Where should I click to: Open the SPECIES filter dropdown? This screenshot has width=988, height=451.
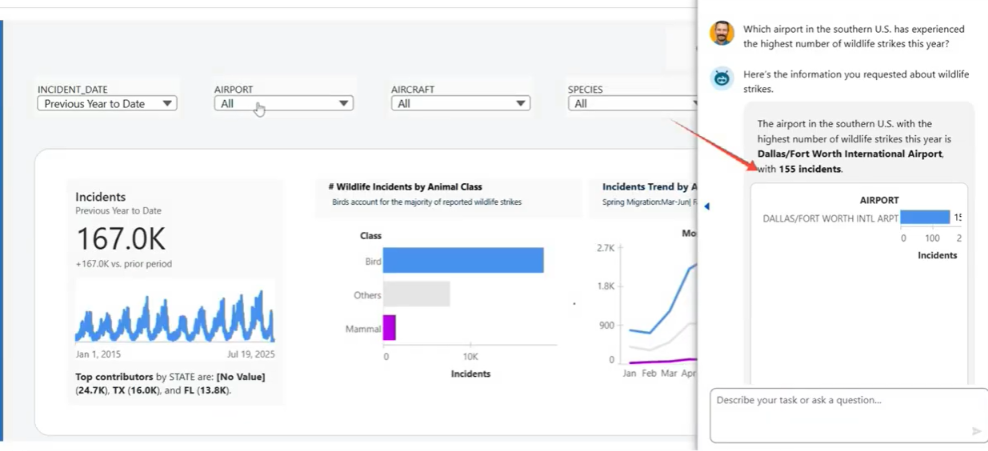[x=633, y=104]
